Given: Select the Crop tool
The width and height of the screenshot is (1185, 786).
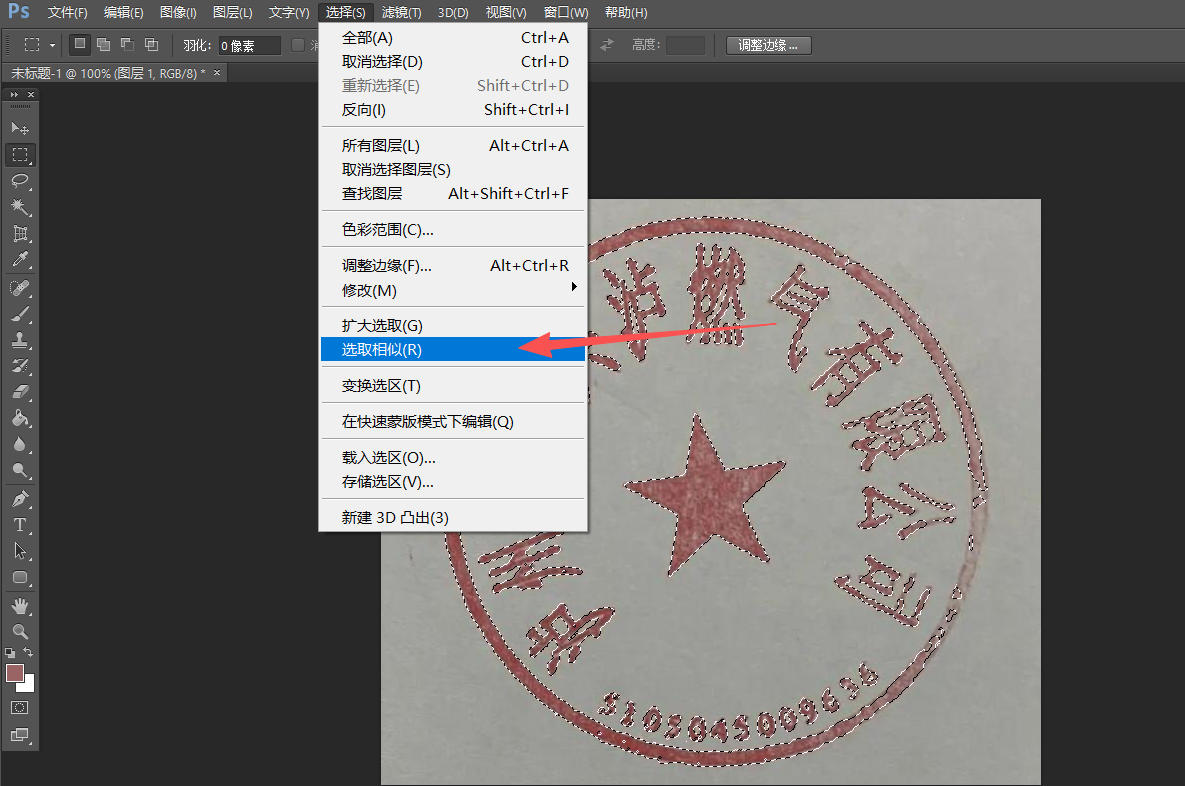Looking at the screenshot, I should [x=19, y=234].
